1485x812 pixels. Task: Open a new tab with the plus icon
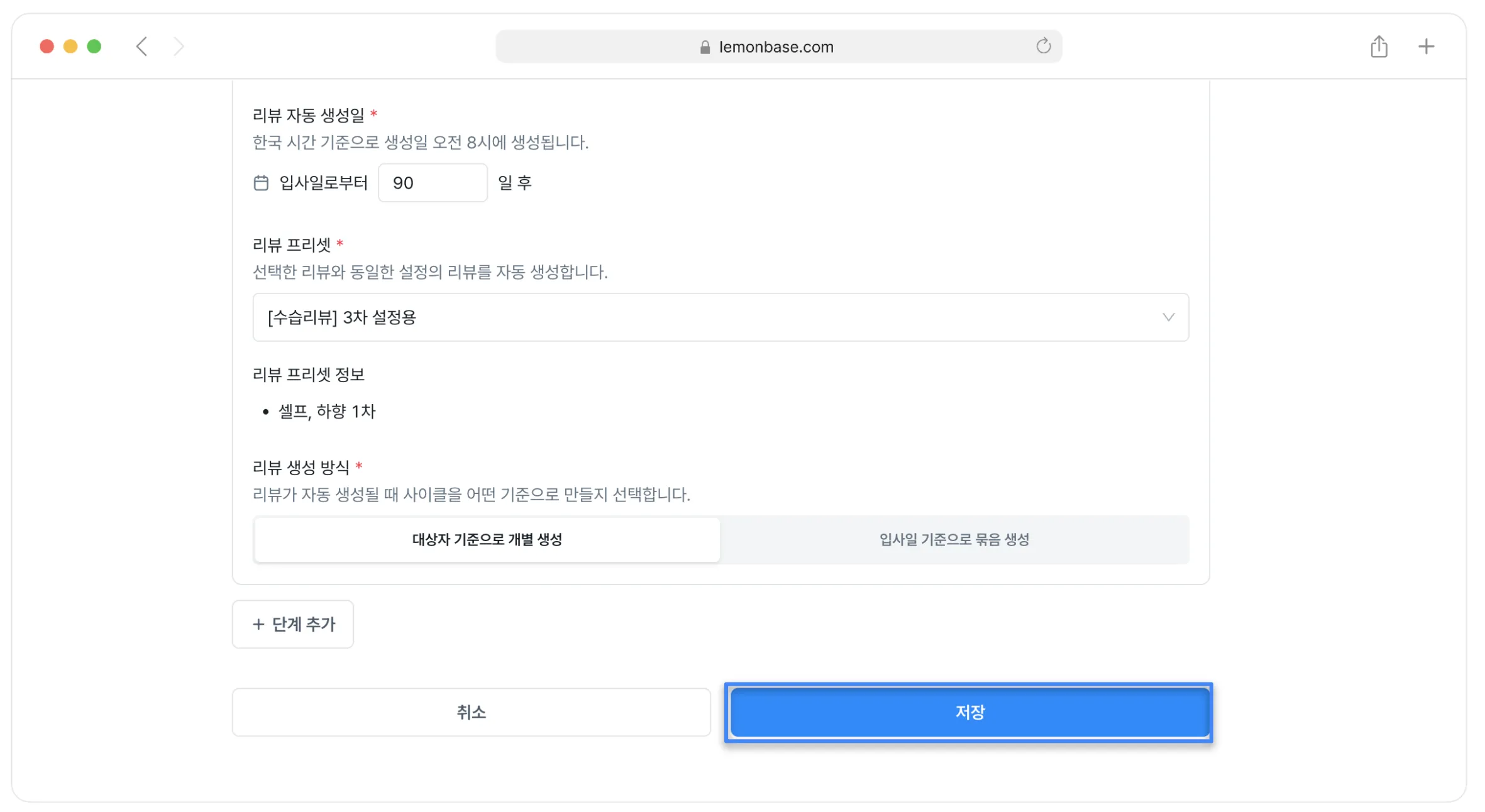click(x=1426, y=47)
